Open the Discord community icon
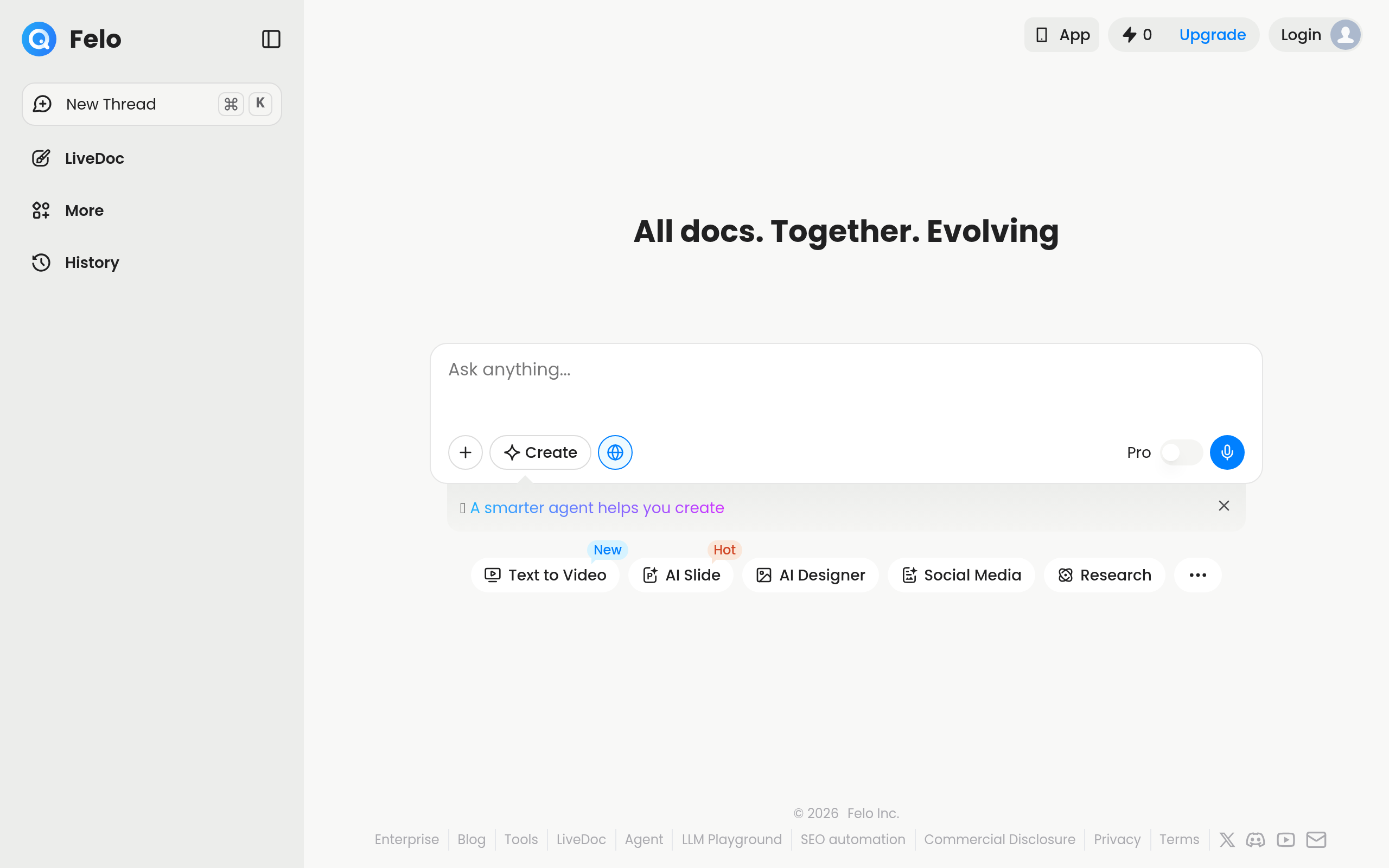Image resolution: width=1389 pixels, height=868 pixels. pyautogui.click(x=1256, y=839)
